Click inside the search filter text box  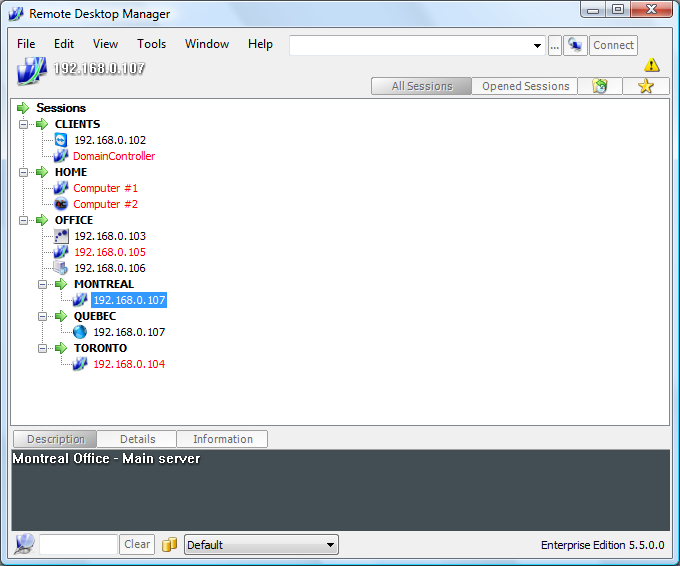click(x=78, y=544)
